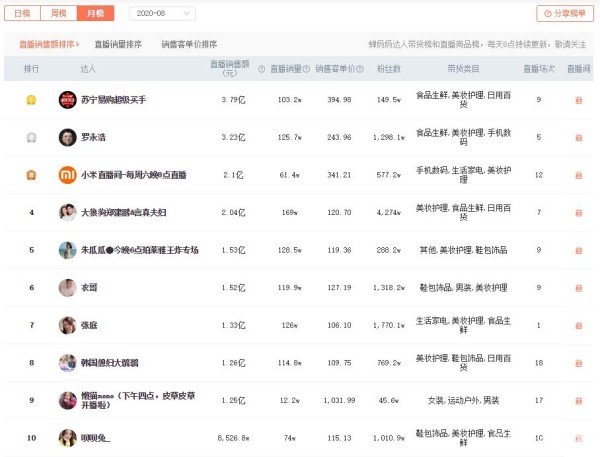The width and height of the screenshot is (600, 457).
Task: Sort by 销售客单价排序
Action: (x=189, y=44)
